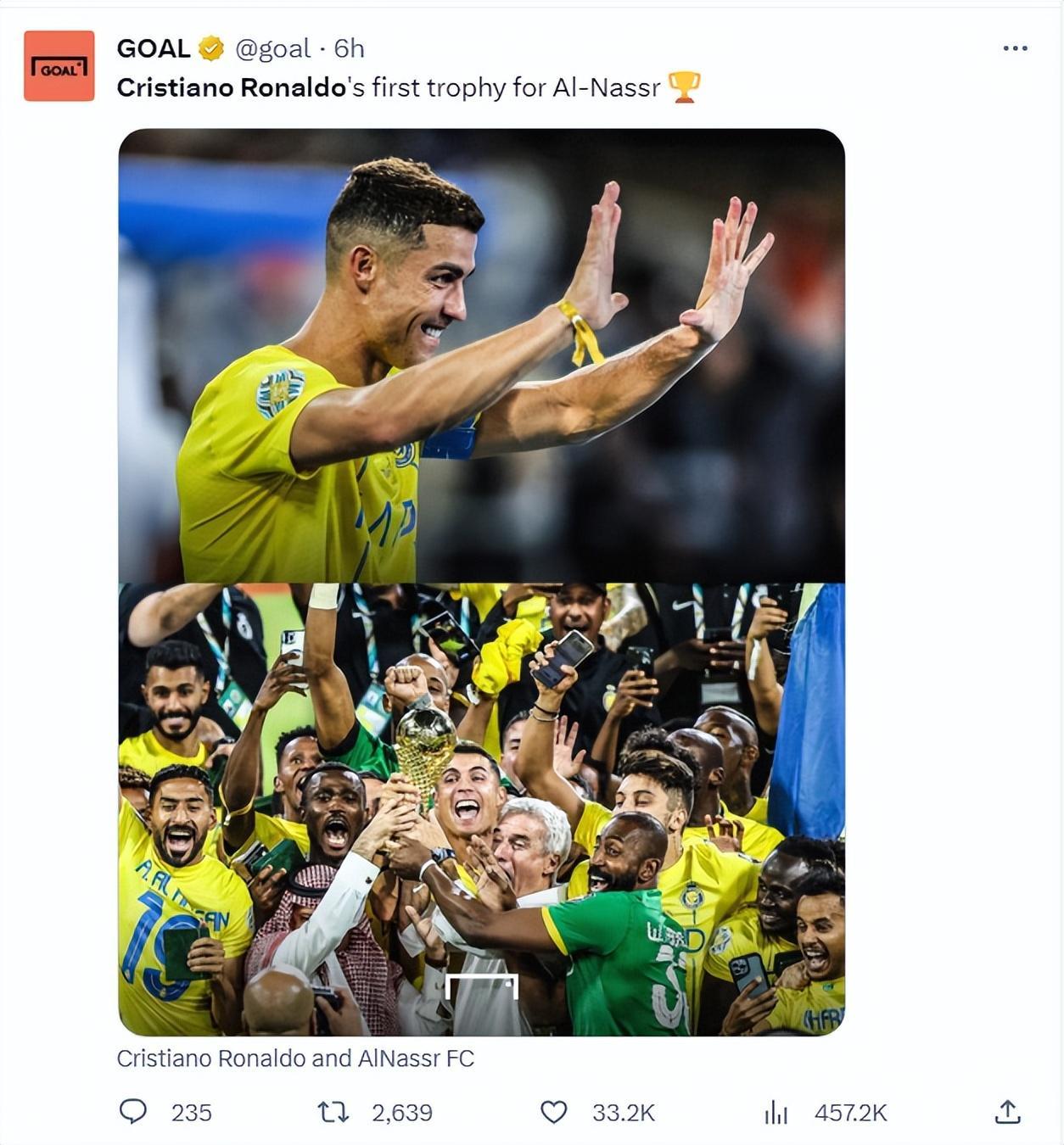Click the 2,639 retweets count
Image resolution: width=1064 pixels, height=1145 pixels.
tap(402, 1113)
